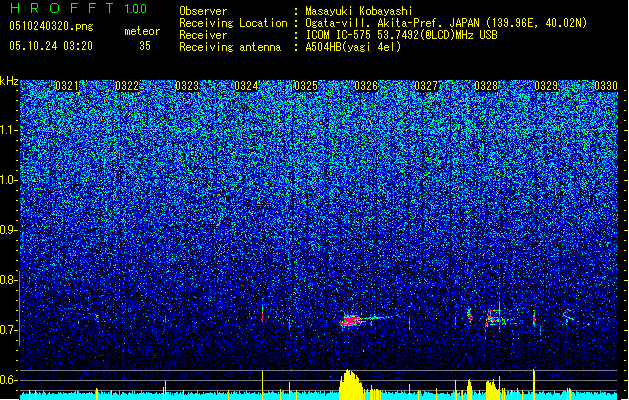Click the 0.8 kHz axis label
The width and height of the screenshot is (629, 400).
[9, 280]
